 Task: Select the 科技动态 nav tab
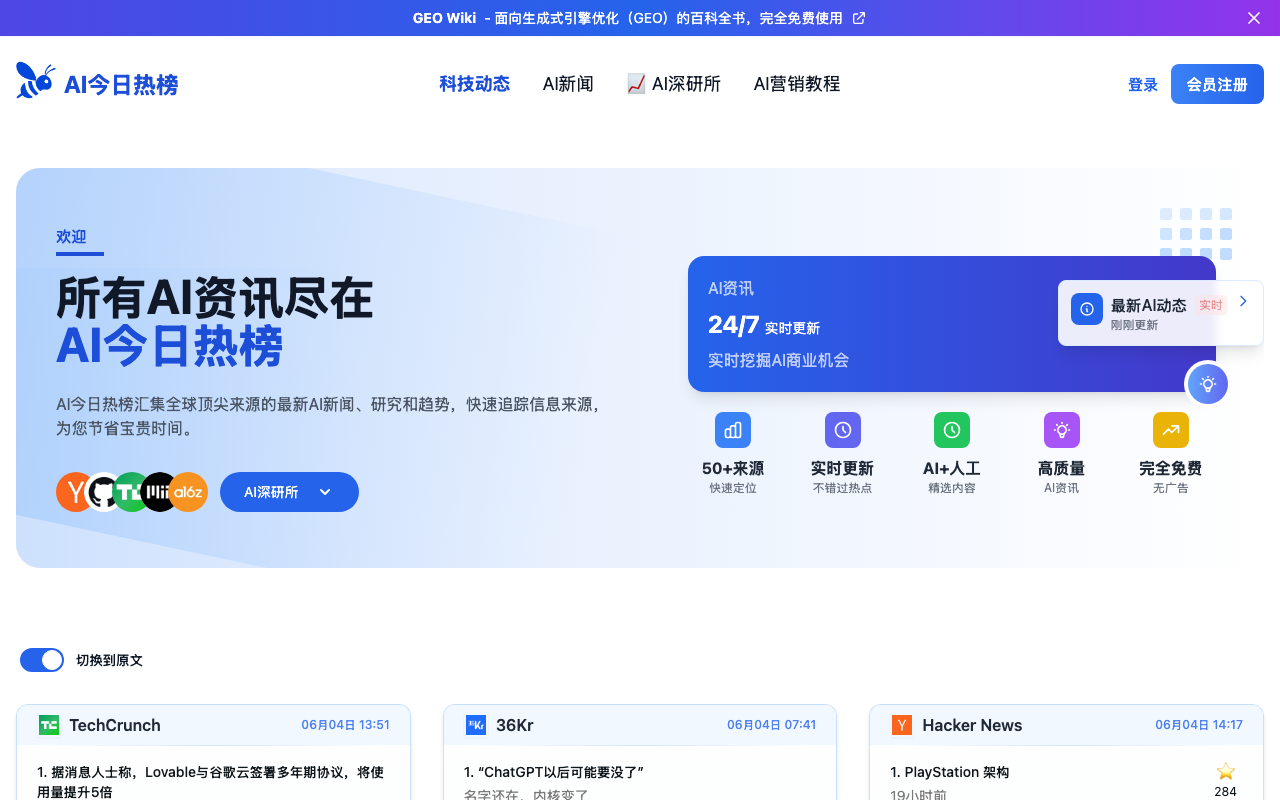pyautogui.click(x=475, y=84)
